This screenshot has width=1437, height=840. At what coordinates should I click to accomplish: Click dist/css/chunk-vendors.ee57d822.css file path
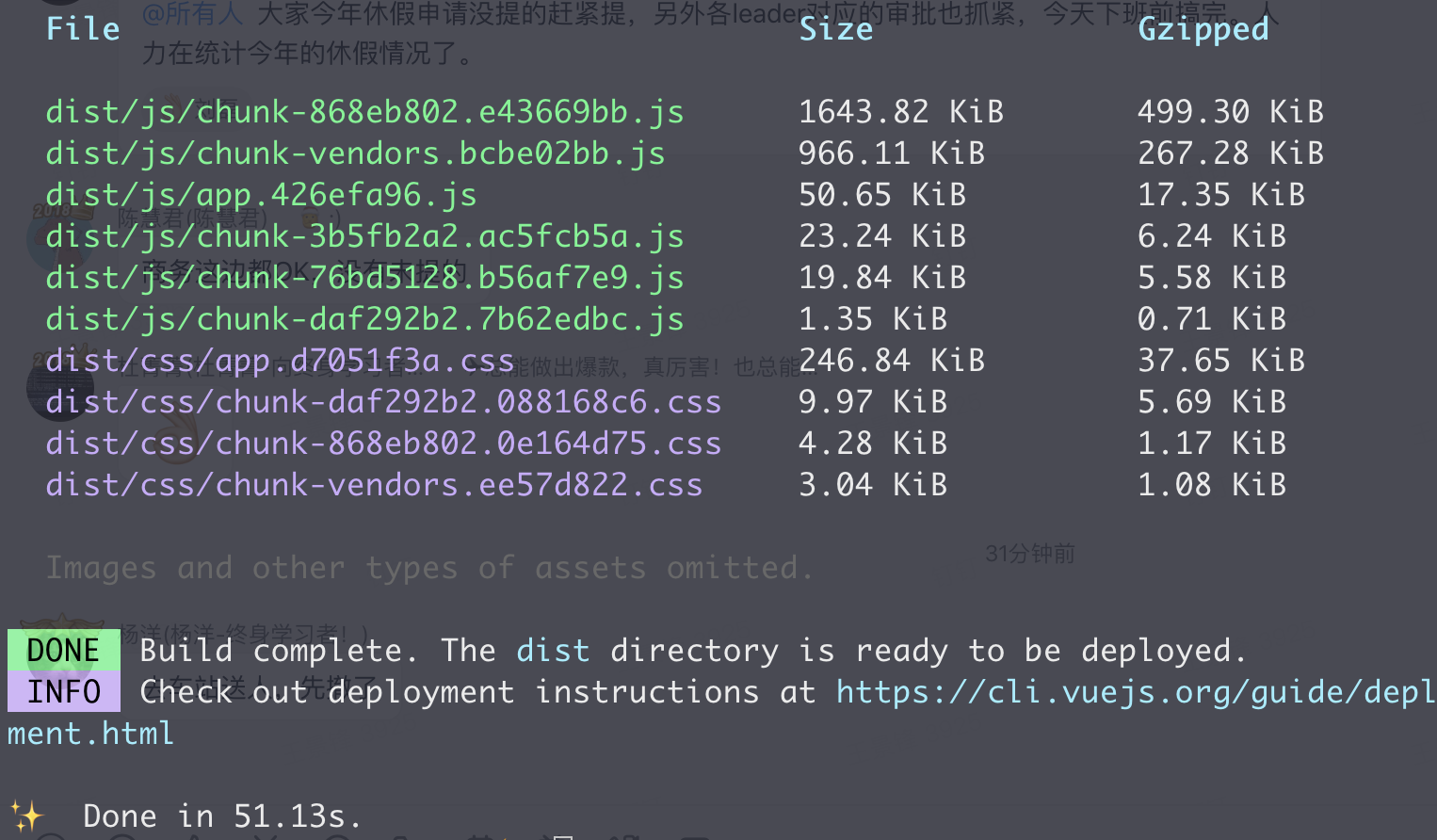pos(374,485)
